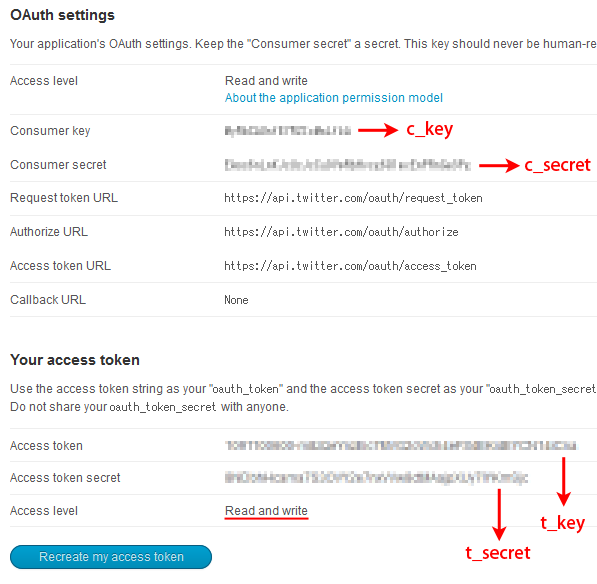Click the red t_secret annotation label

498,553
